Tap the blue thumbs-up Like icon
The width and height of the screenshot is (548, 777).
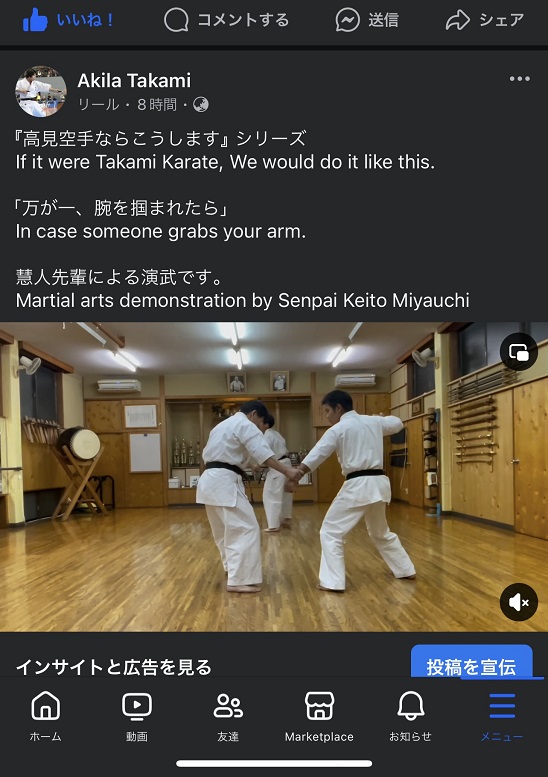tap(35, 20)
